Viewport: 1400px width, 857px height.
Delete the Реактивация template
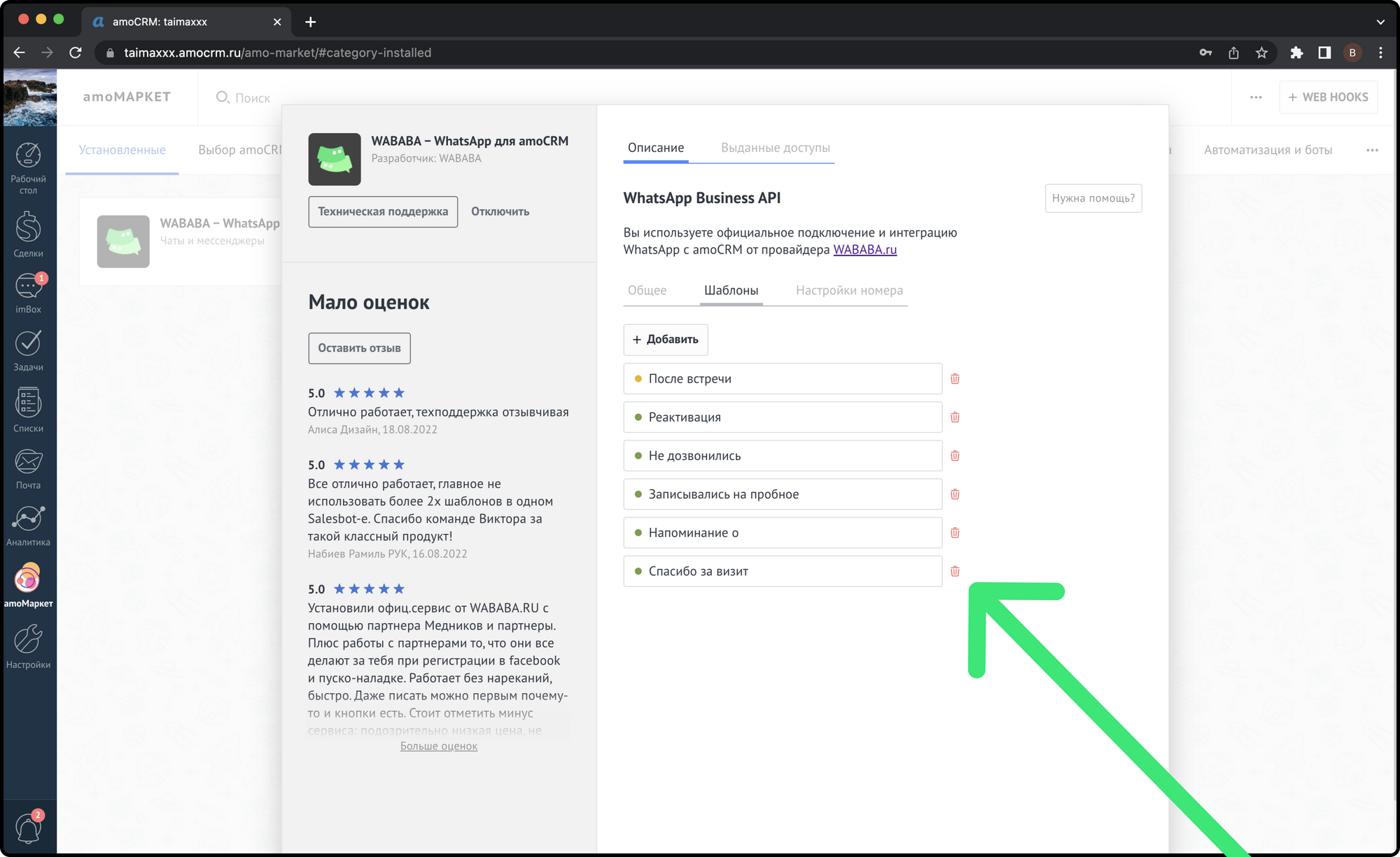tap(955, 417)
